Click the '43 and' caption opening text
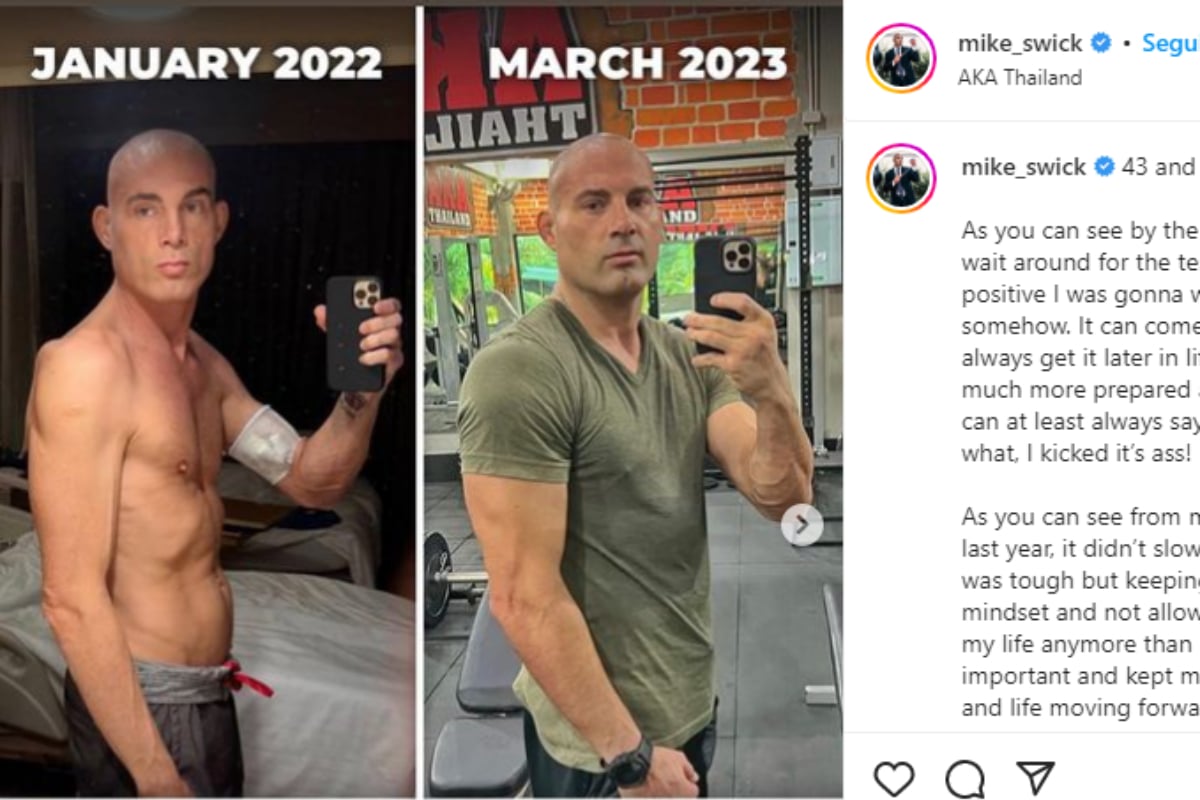Screen dimensions: 1200x800 tap(1160, 167)
